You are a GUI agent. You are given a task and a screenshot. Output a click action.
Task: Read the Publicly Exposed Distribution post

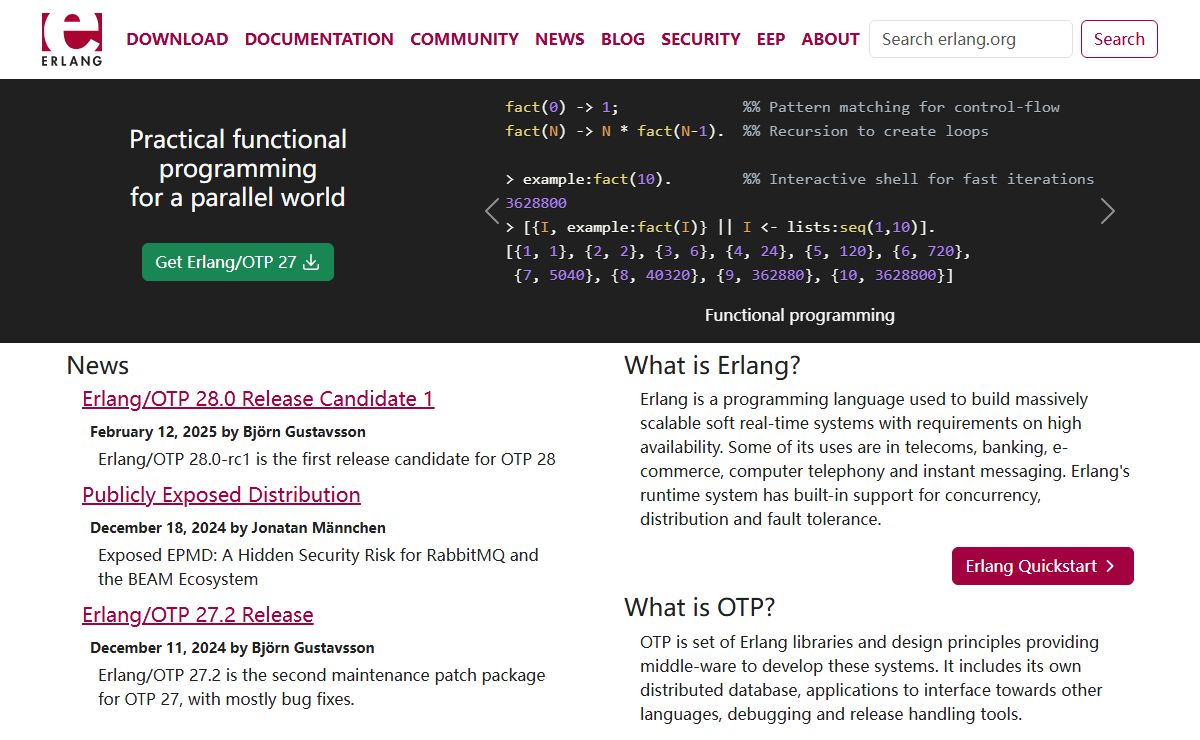(x=221, y=495)
